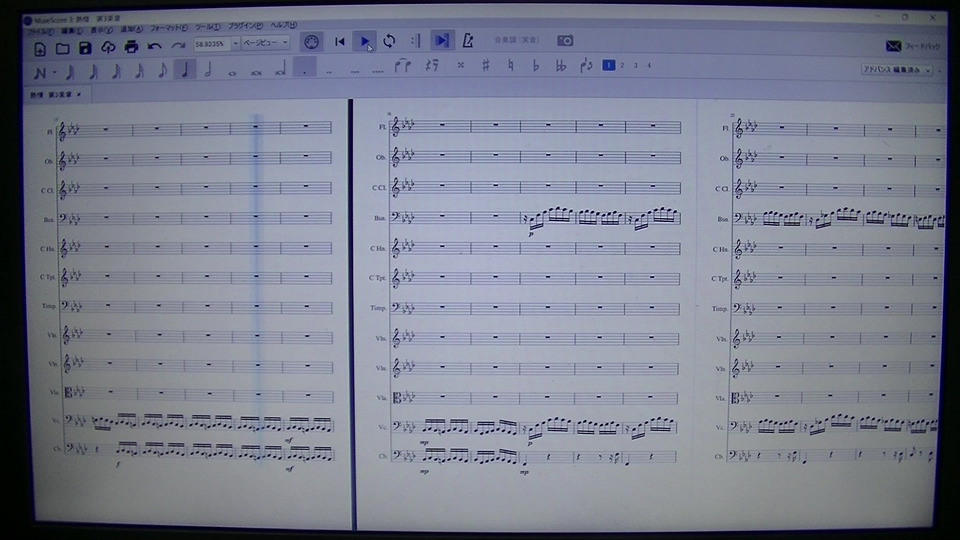This screenshot has height=540, width=960.
Task: Save the score with floppy disk icon
Action: point(85,48)
